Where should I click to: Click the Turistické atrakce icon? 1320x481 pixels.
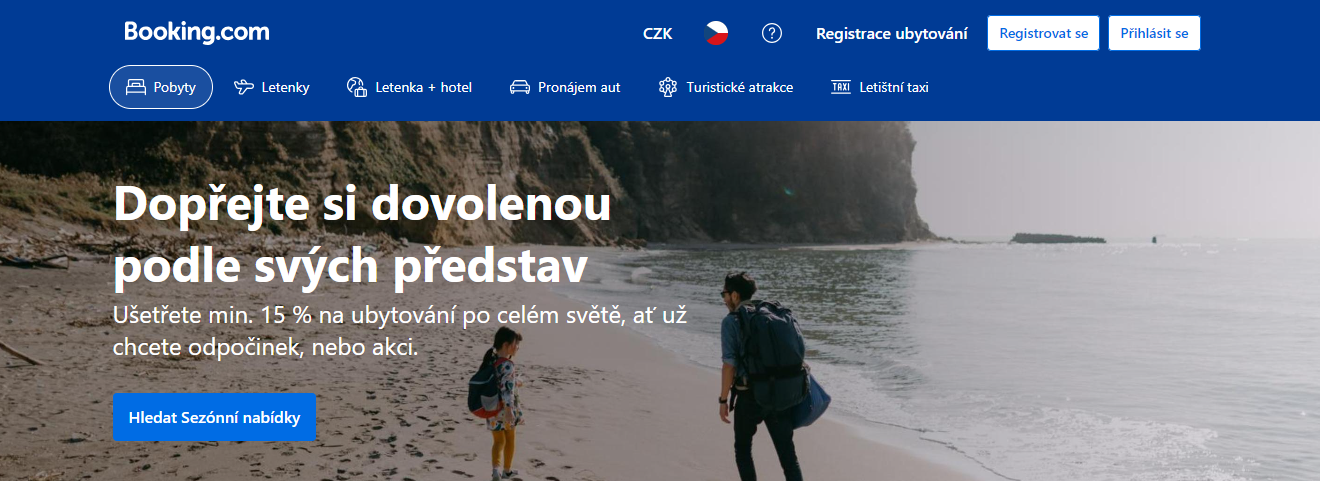[668, 87]
